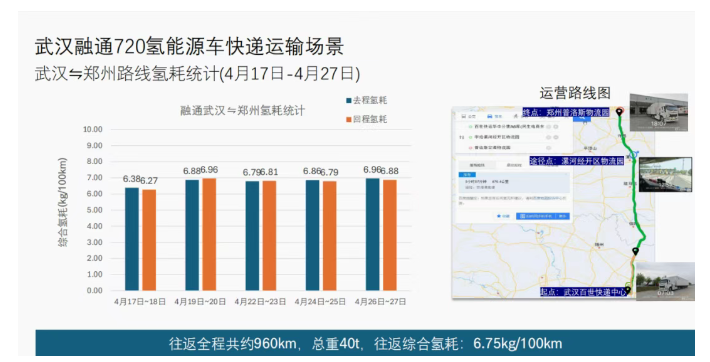Click the 6.96 orange bar for 4月19日~20日

(x=209, y=234)
